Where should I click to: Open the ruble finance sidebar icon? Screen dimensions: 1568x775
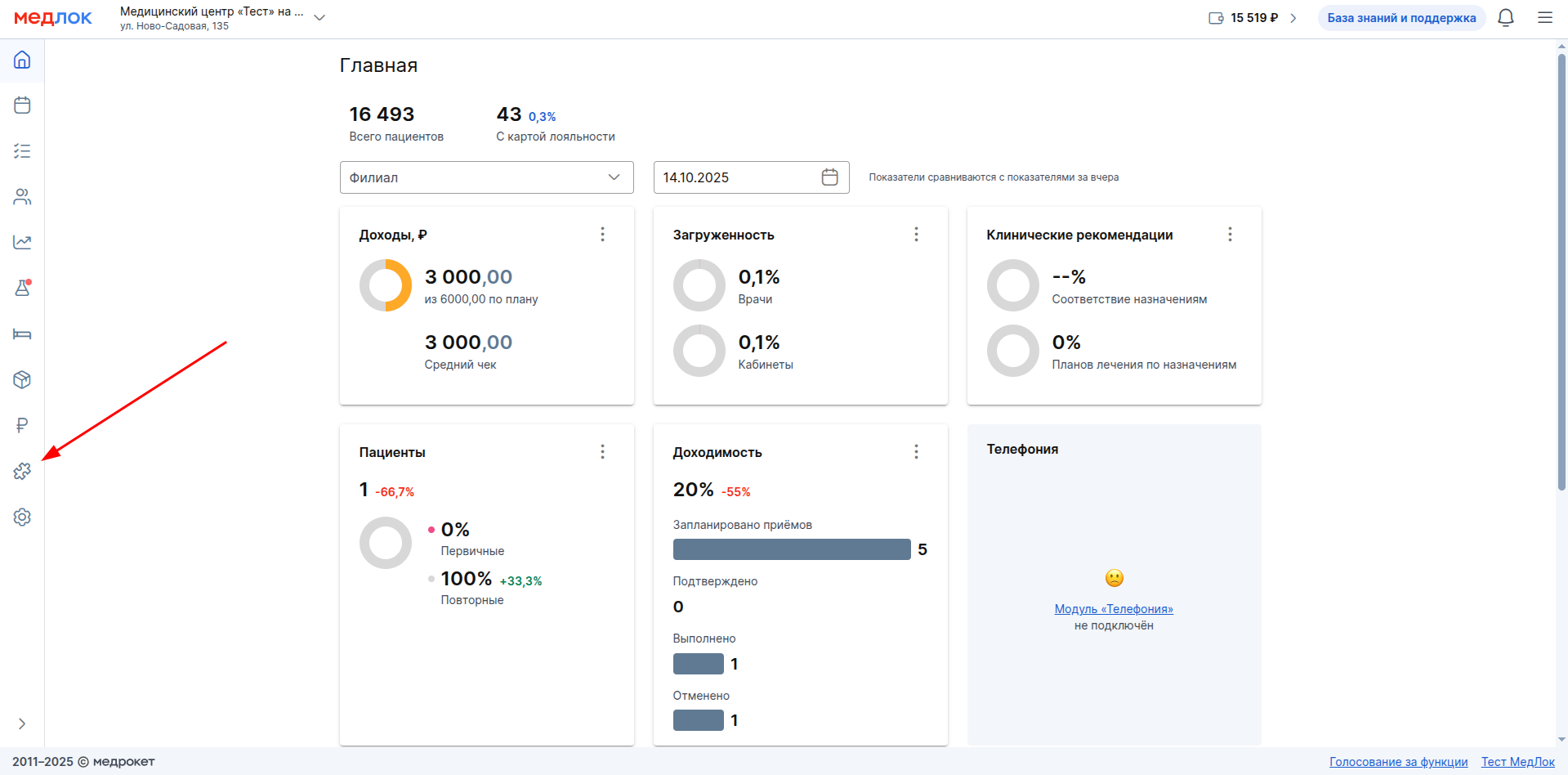[x=22, y=425]
